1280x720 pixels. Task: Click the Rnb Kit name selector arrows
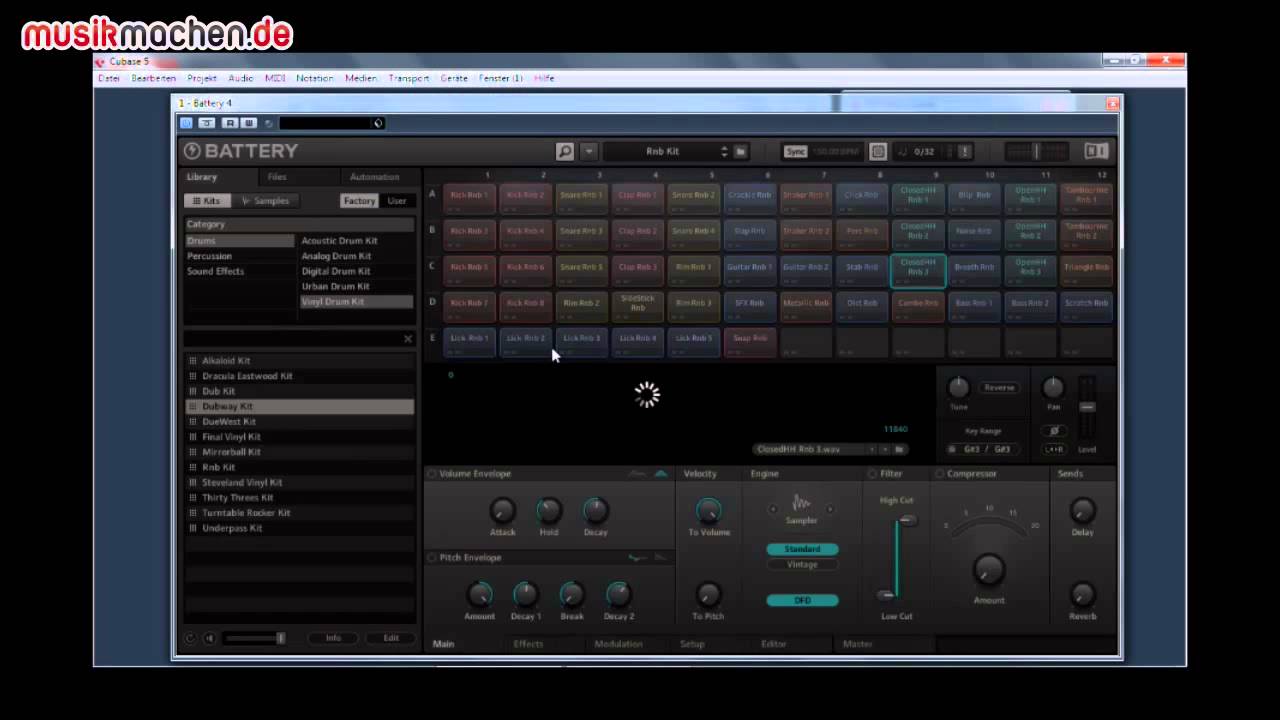[x=724, y=151]
